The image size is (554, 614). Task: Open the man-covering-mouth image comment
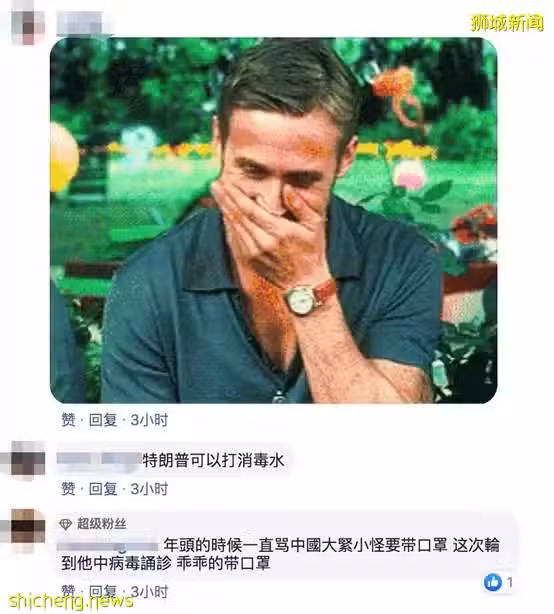coord(274,220)
